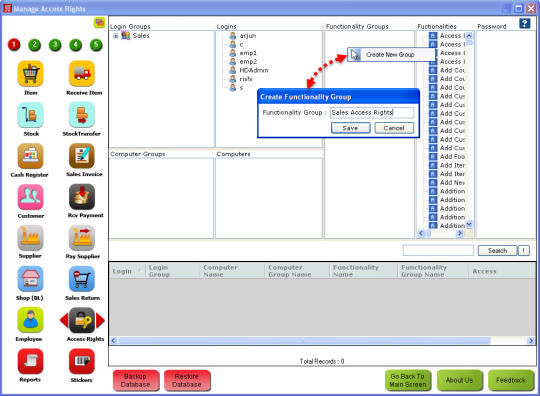Click the right red arrow beside Access Rights
Viewport: 540px width, 396px height.
100,320
